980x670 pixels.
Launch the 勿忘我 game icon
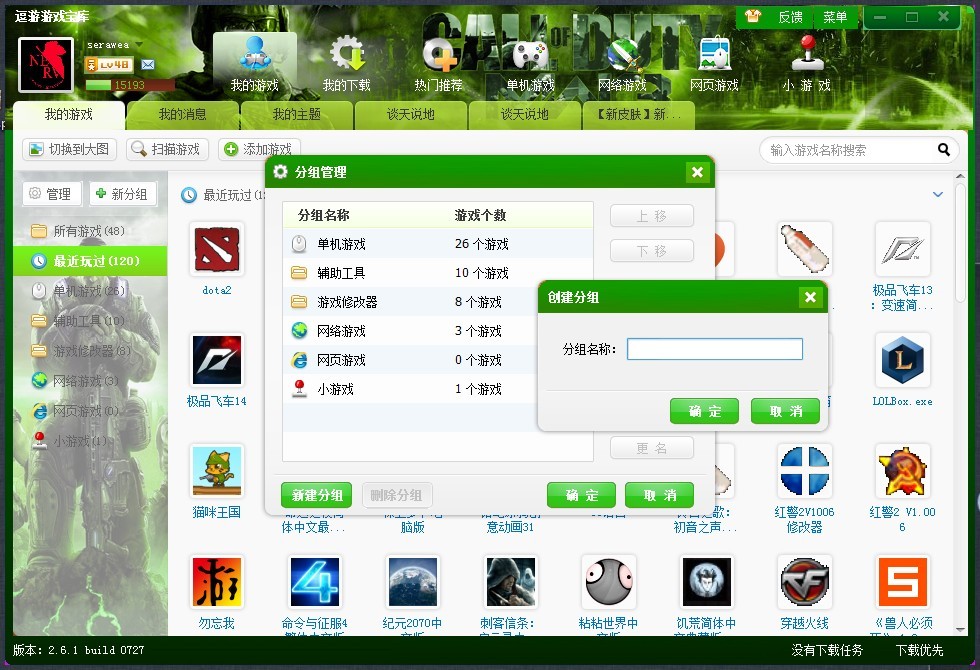[217, 582]
